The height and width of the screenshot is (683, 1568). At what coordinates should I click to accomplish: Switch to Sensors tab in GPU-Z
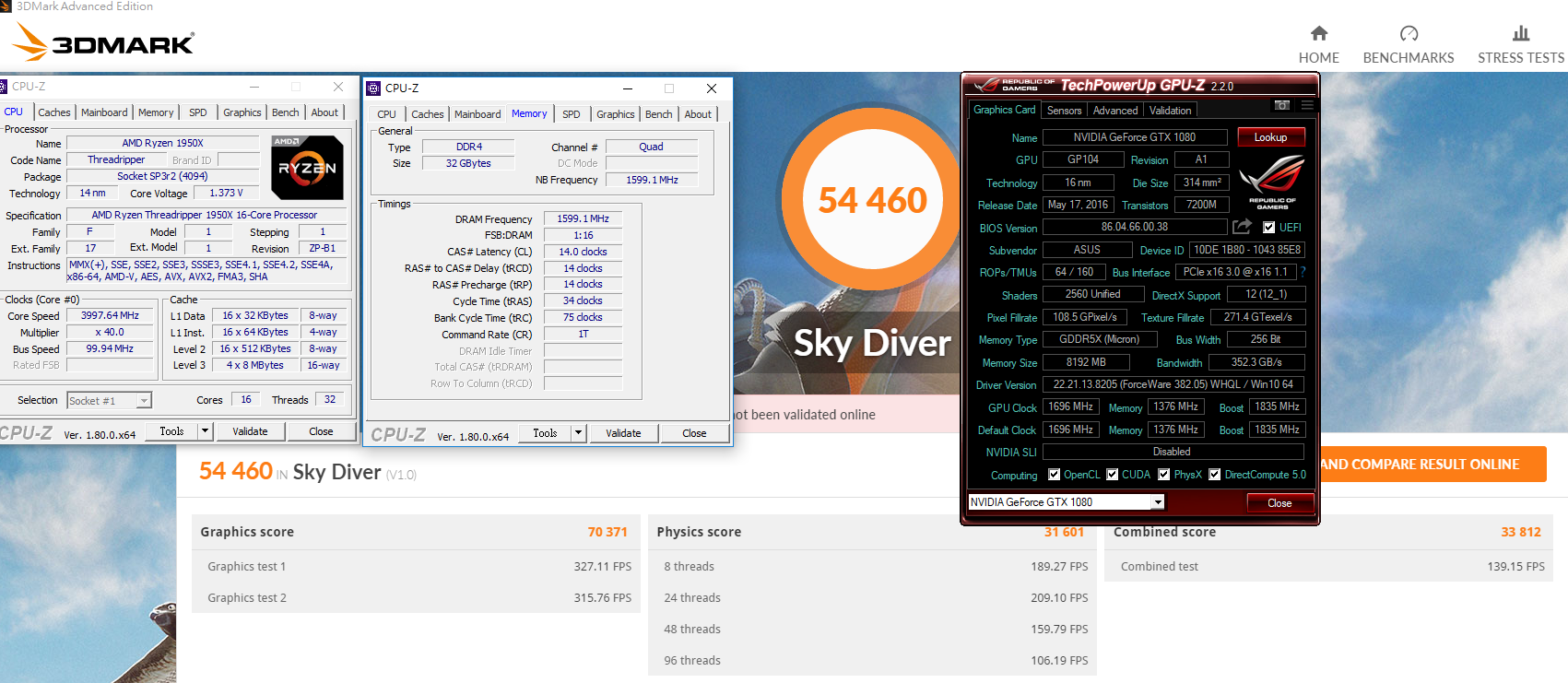(x=1064, y=111)
